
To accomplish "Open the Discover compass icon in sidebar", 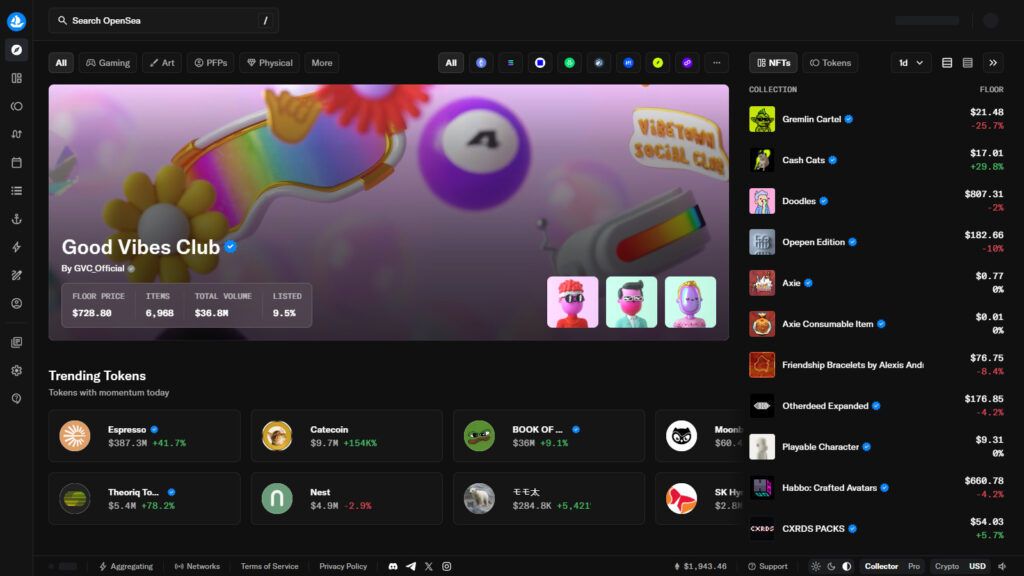I will click(16, 50).
